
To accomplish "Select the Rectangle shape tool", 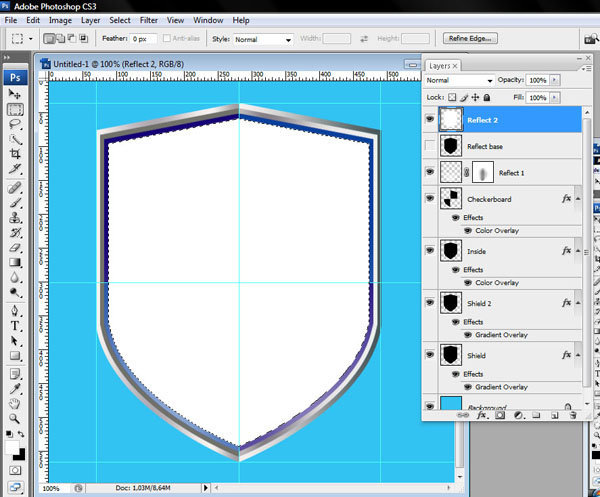I will point(15,355).
